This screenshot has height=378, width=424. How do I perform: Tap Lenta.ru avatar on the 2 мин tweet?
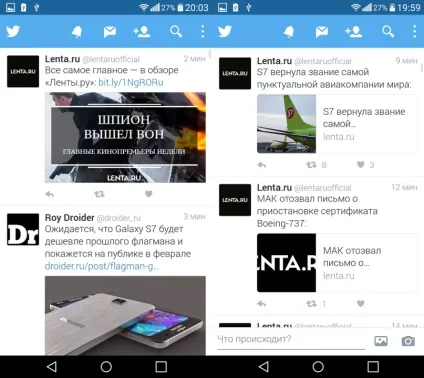click(23, 71)
